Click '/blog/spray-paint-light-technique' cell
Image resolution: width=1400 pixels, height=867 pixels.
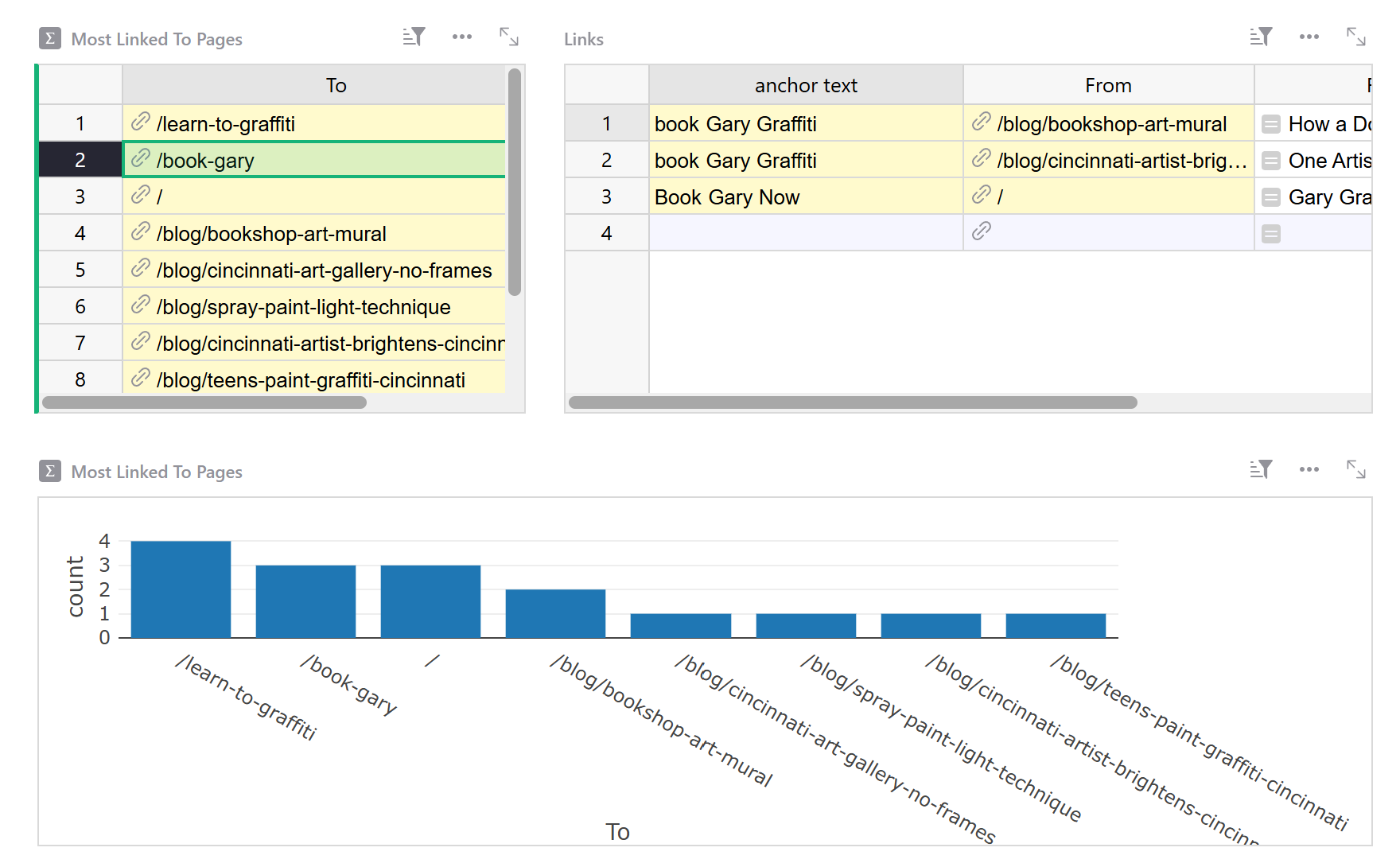pyautogui.click(x=314, y=306)
